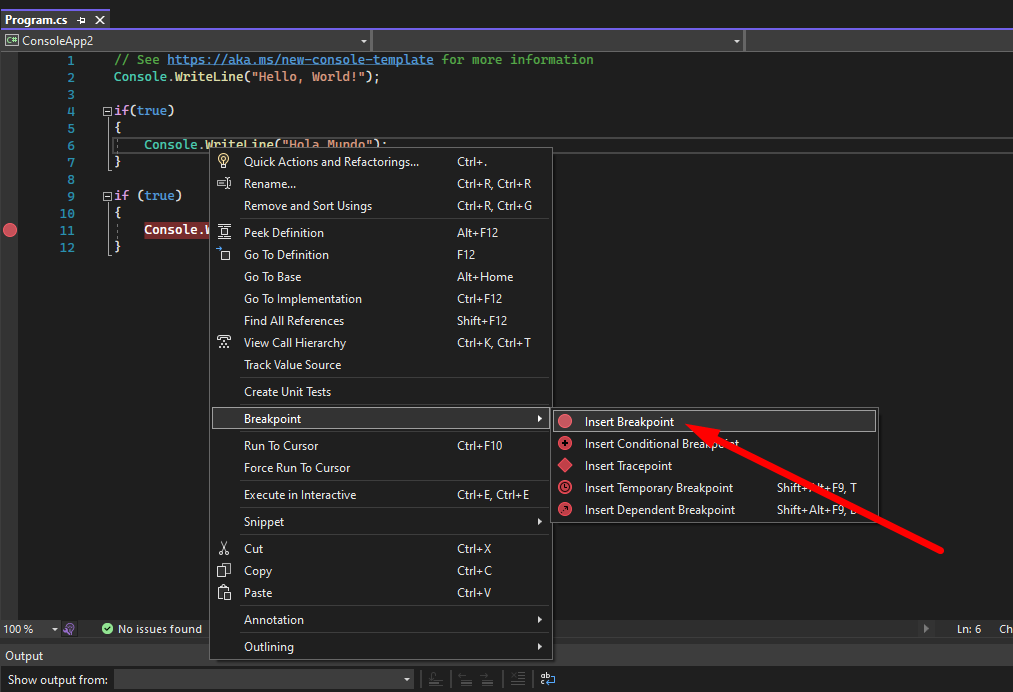Viewport: 1013px width, 692px height.
Task: Collapse the if block on line 4
Action: (x=107, y=111)
